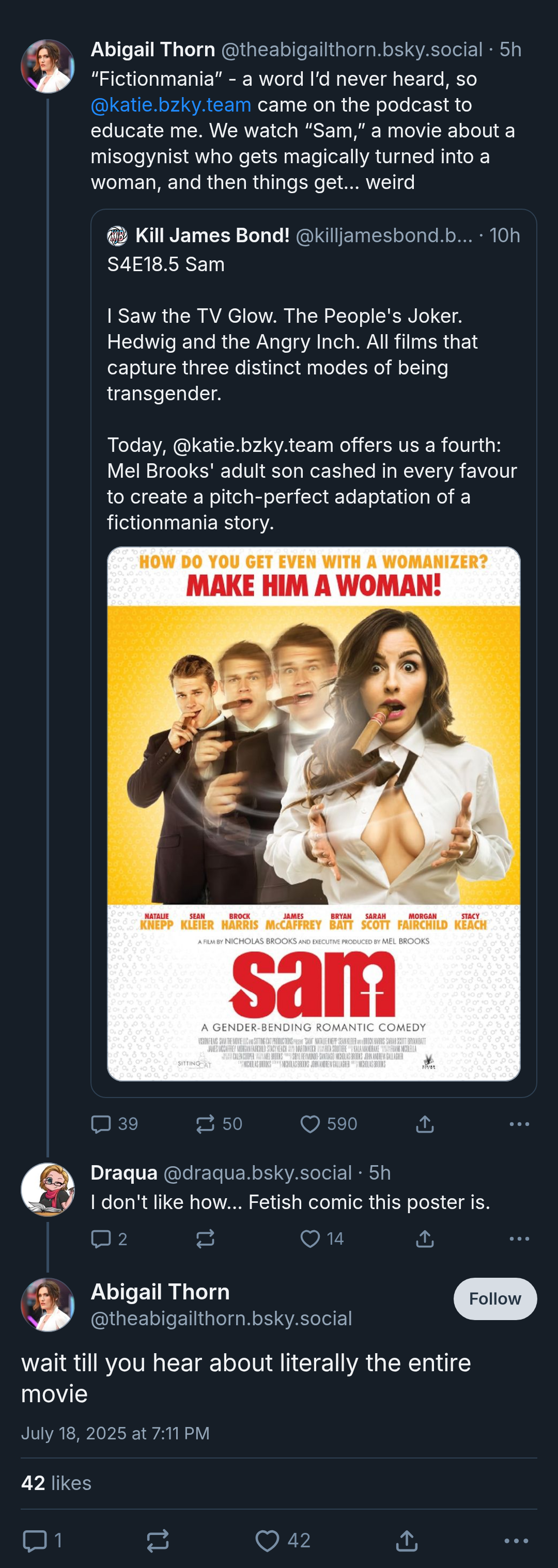This screenshot has width=558, height=1568.
Task: Repost the main post at bottom
Action: click(x=158, y=1541)
